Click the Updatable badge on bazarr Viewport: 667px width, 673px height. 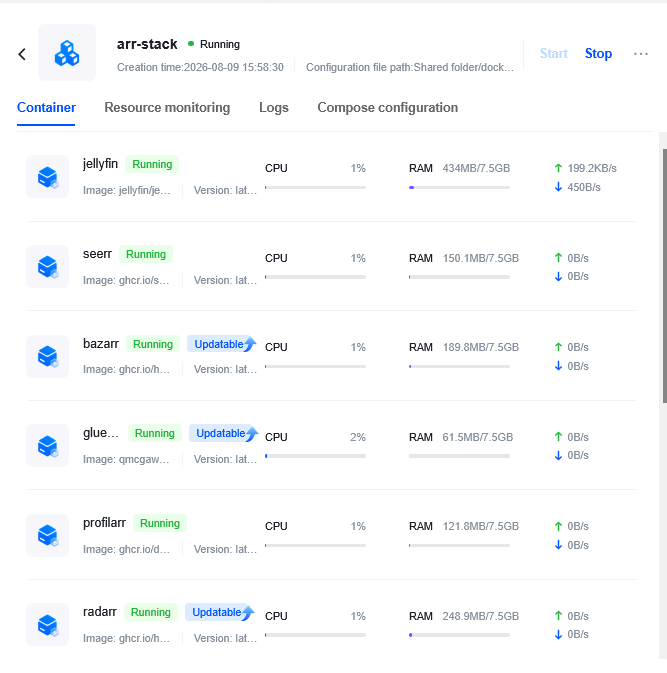(222, 344)
